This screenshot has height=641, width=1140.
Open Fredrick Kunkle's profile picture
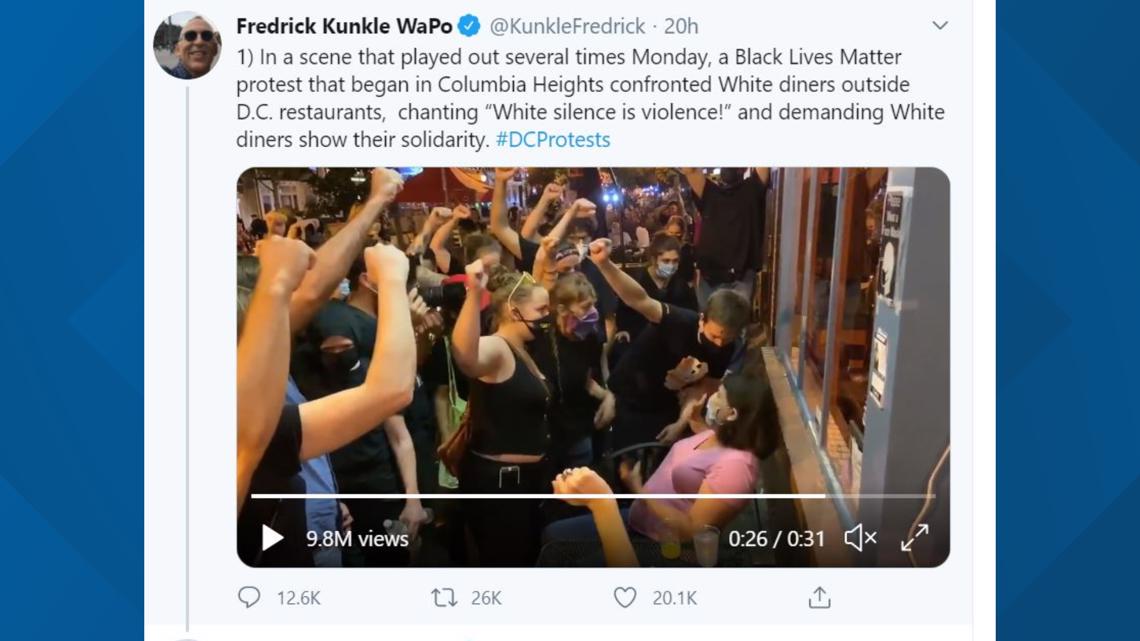pyautogui.click(x=187, y=46)
